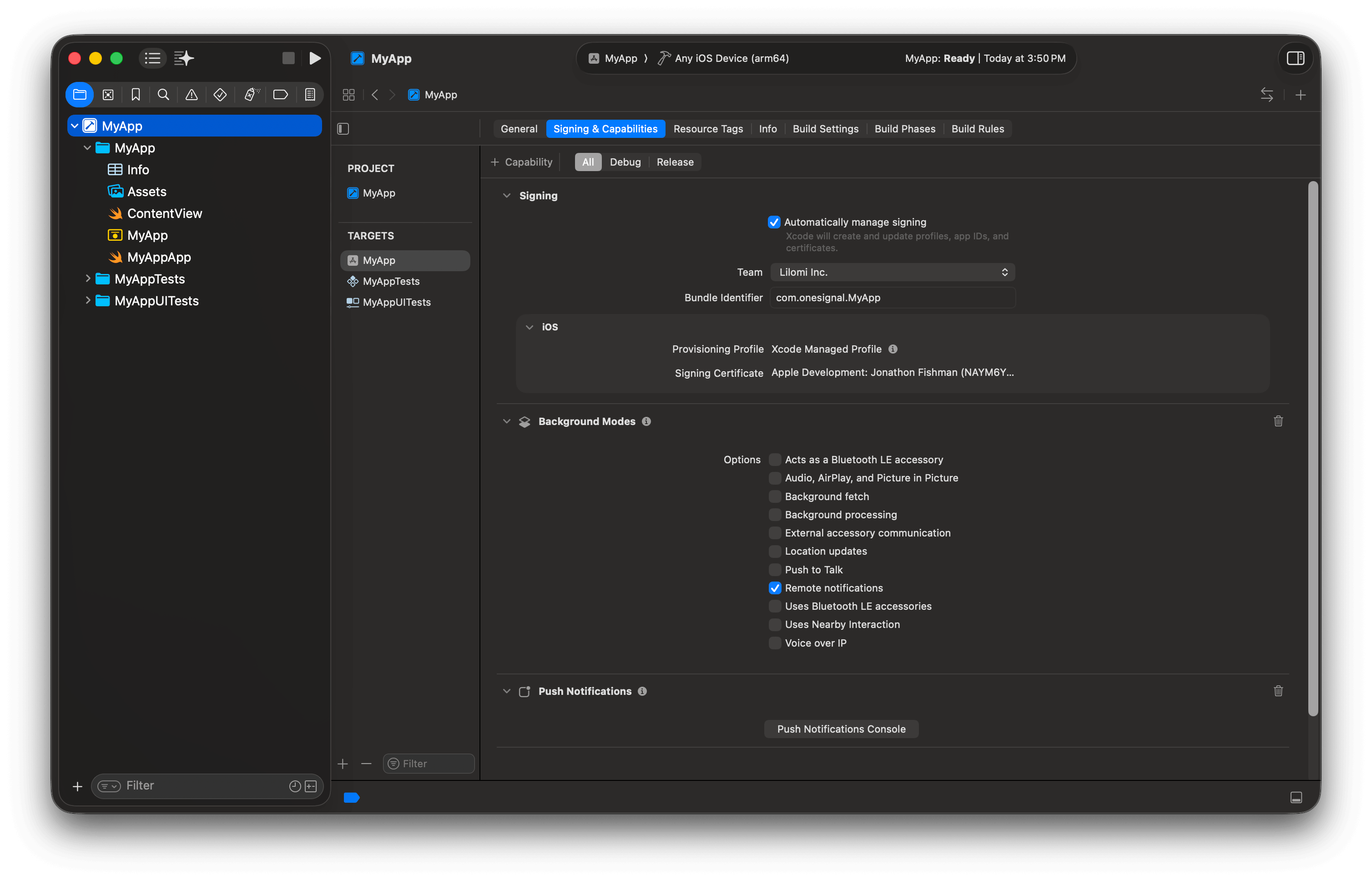Open the Find navigator magnifier icon

(x=164, y=94)
